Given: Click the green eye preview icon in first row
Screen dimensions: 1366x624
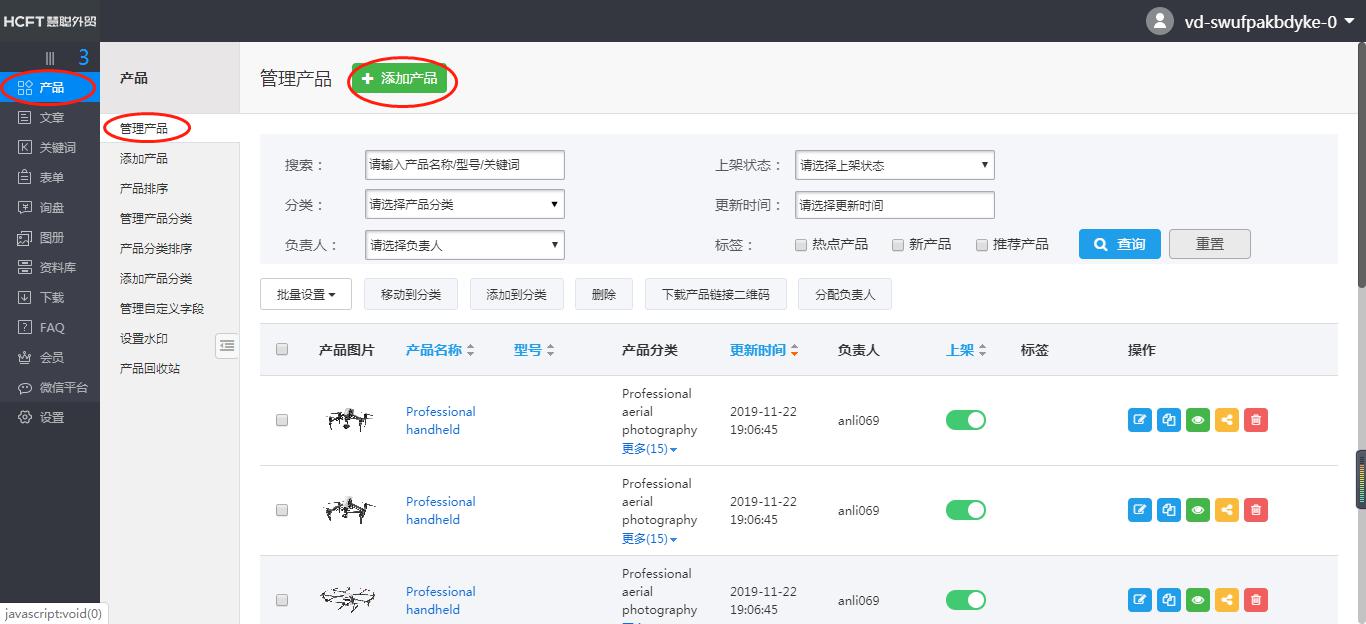Looking at the screenshot, I should tap(1197, 420).
